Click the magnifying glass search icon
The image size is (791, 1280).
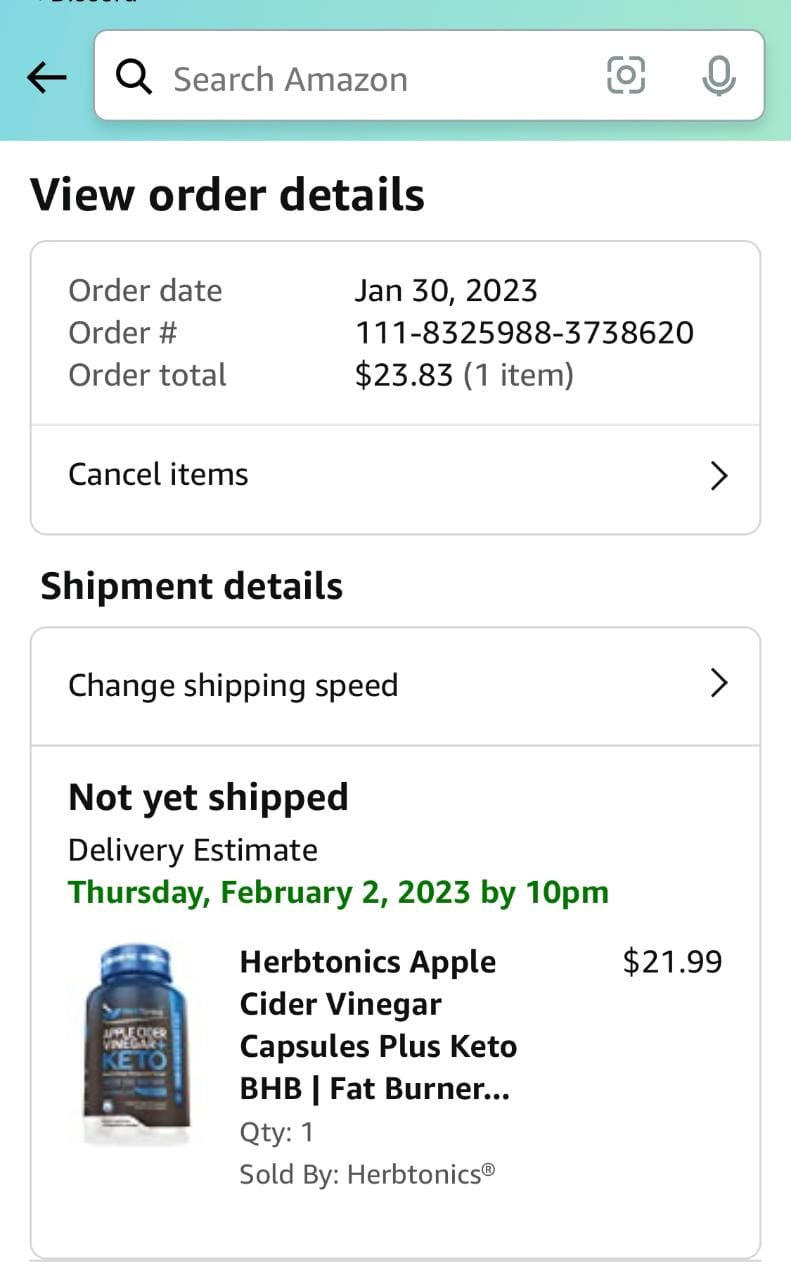pos(134,77)
